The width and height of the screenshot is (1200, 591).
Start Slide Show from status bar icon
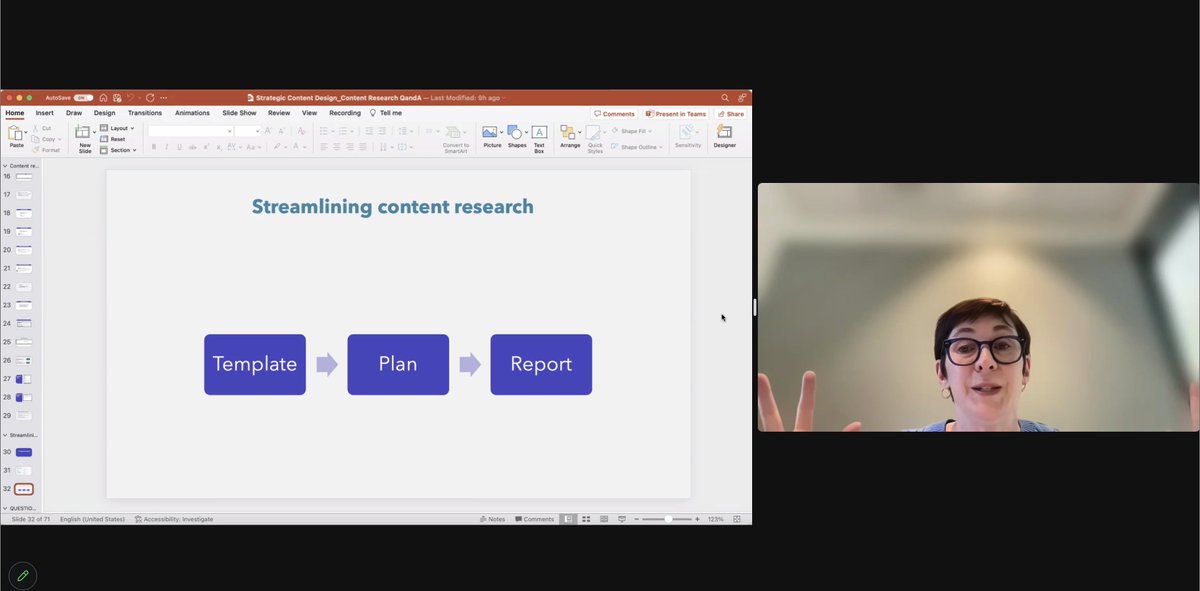622,519
